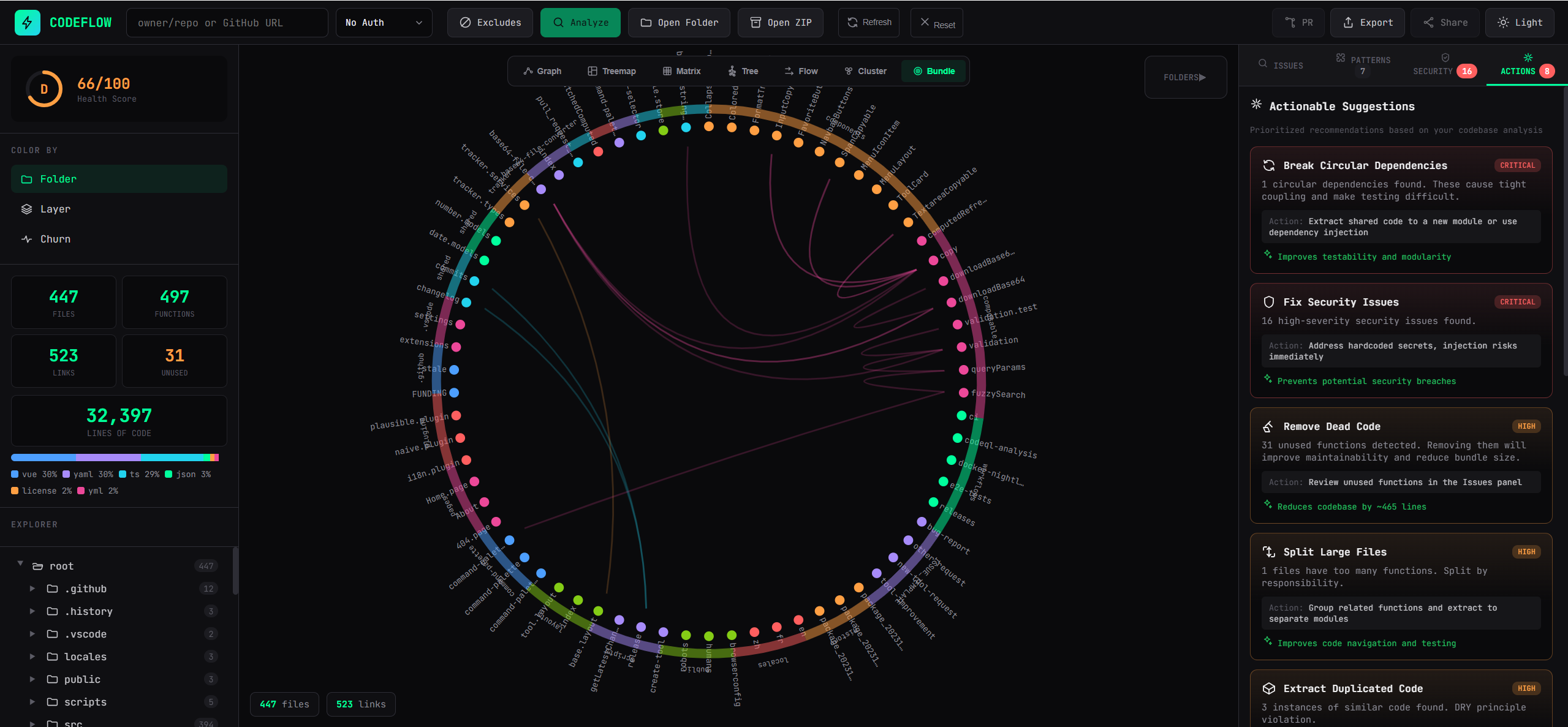Focus the owner/repo GitHub URL field
The width and height of the screenshot is (1568, 727).
coord(227,23)
